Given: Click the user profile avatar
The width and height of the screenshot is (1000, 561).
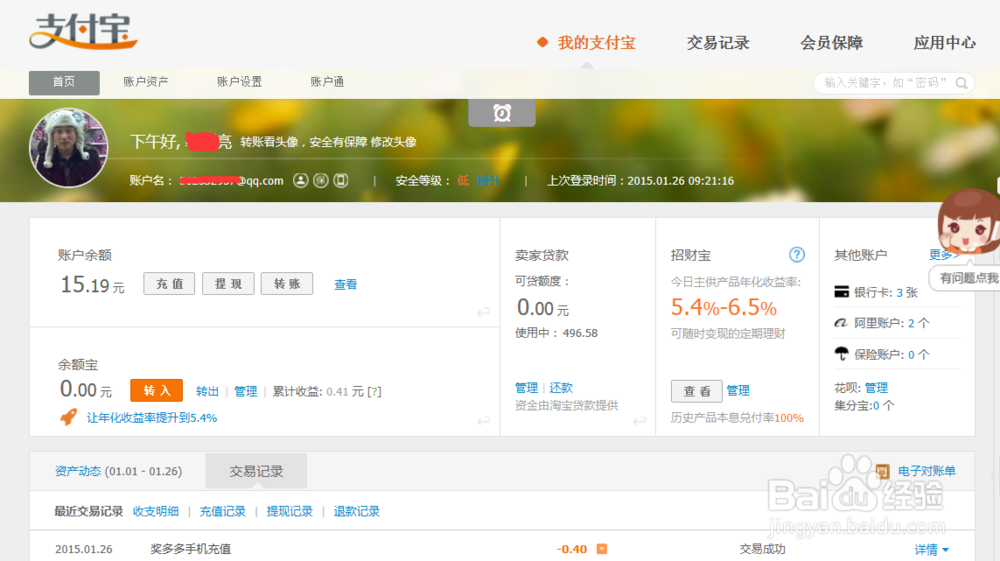Looking at the screenshot, I should [x=69, y=148].
